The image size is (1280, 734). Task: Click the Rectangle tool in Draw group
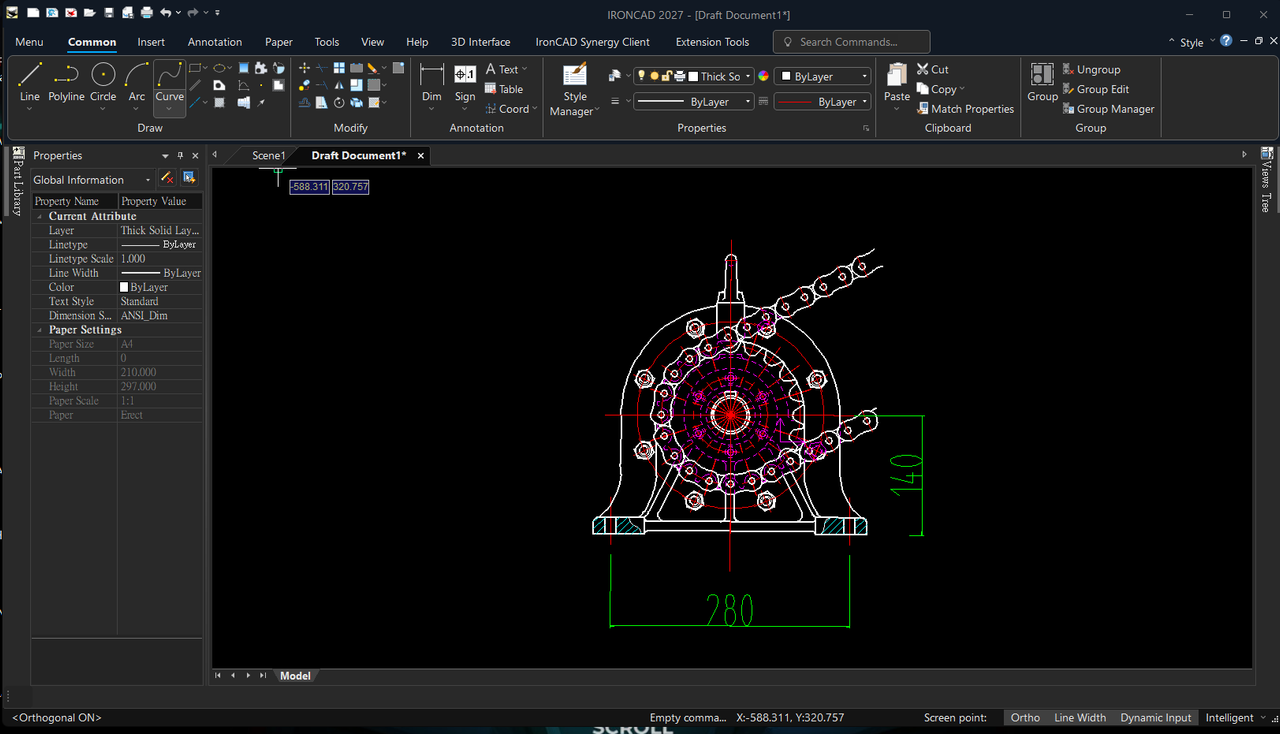195,68
